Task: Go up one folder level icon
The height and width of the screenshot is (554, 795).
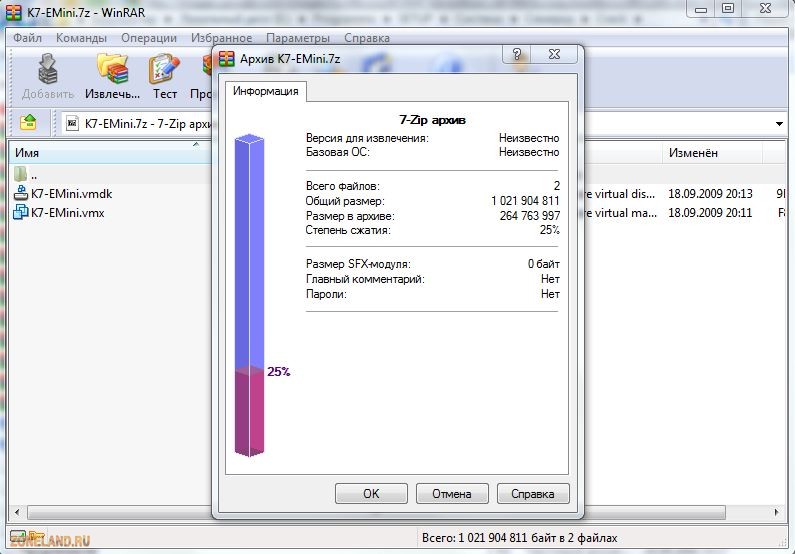Action: [28, 123]
